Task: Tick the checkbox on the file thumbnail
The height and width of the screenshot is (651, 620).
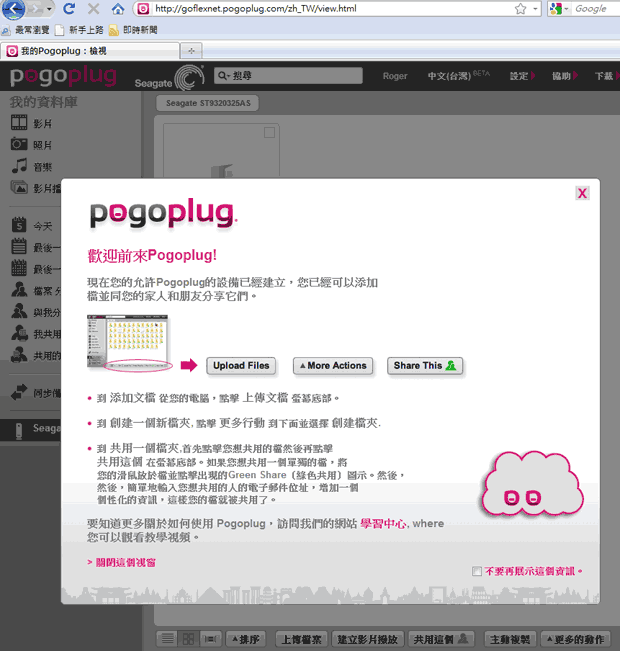Action: (269, 133)
